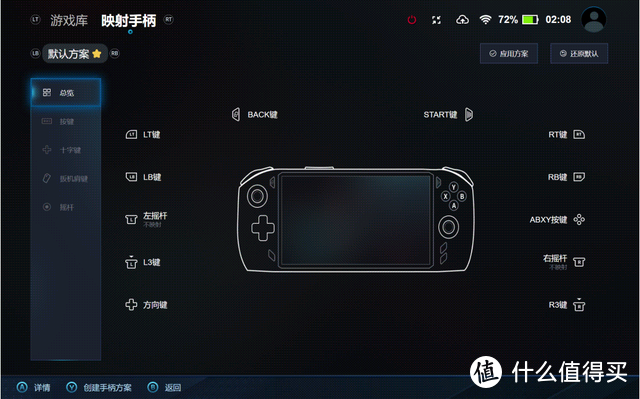Click the RT hint icon beside 映射手柄
640x399 pixels.
pos(168,19)
